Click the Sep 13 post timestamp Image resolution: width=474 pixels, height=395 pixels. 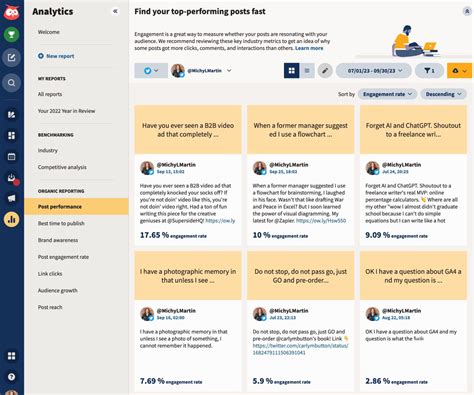170,172
